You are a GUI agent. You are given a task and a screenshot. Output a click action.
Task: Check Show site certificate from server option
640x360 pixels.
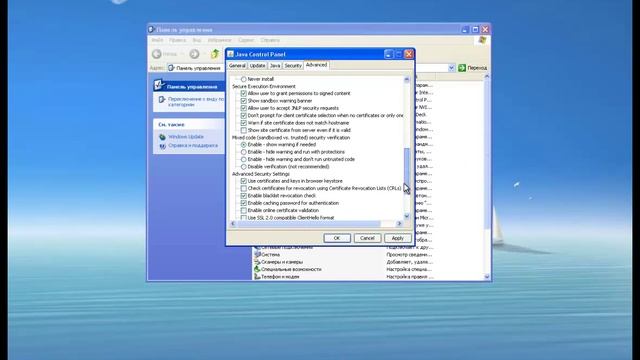[x=243, y=130]
